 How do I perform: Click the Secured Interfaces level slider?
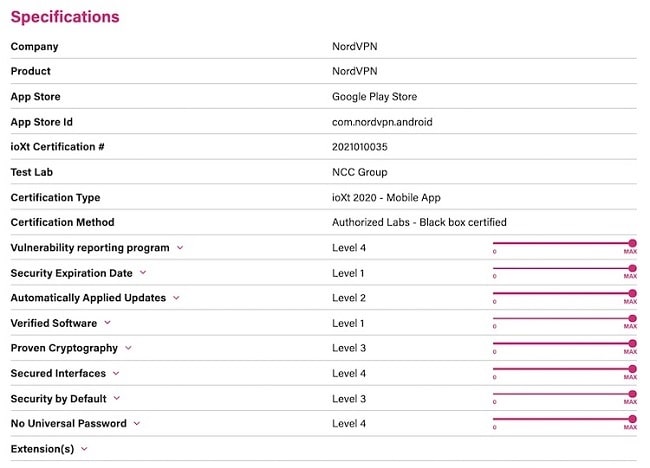click(x=563, y=368)
